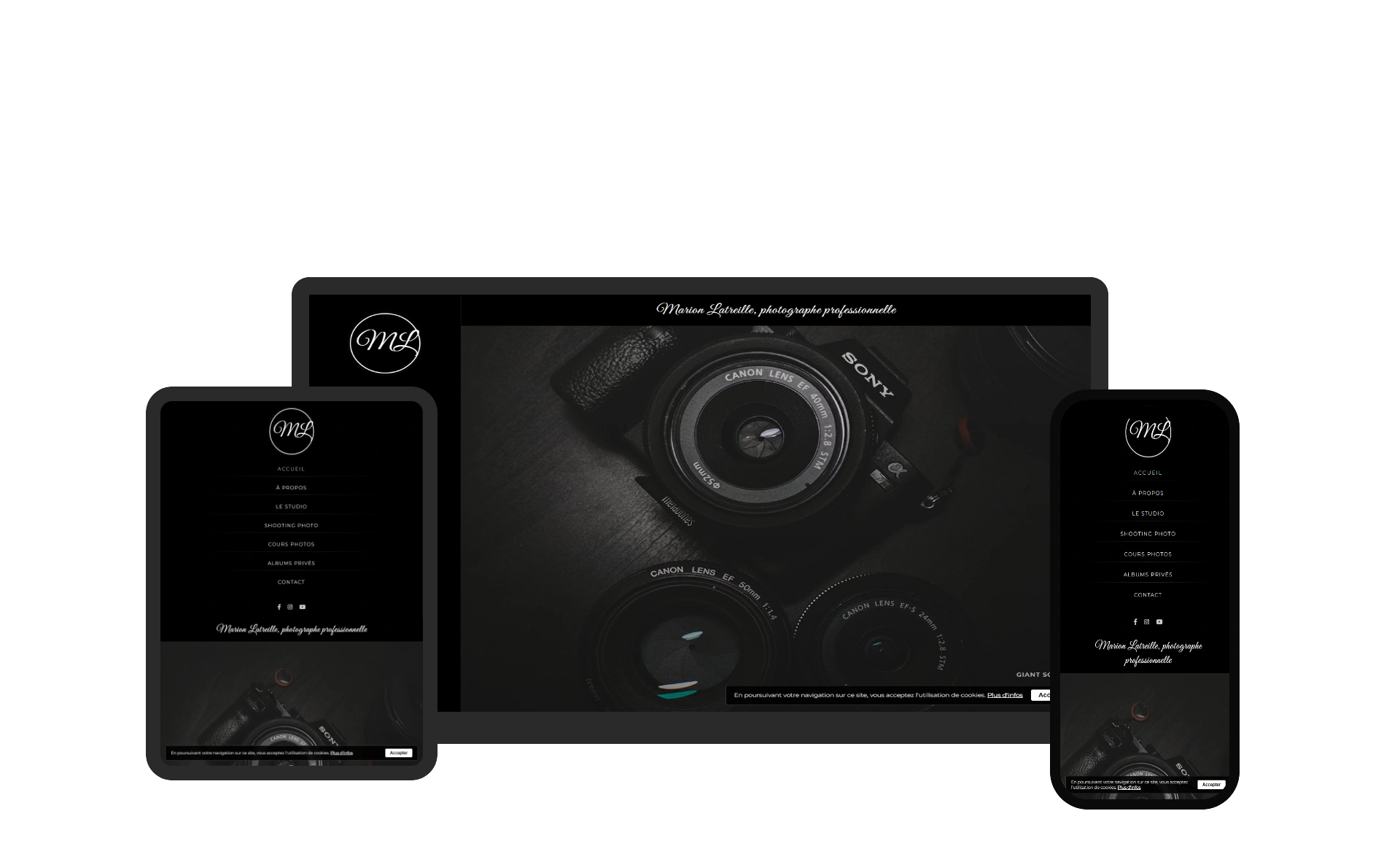Click the camera hero image on desktop
The image size is (1400, 846).
click(776, 518)
